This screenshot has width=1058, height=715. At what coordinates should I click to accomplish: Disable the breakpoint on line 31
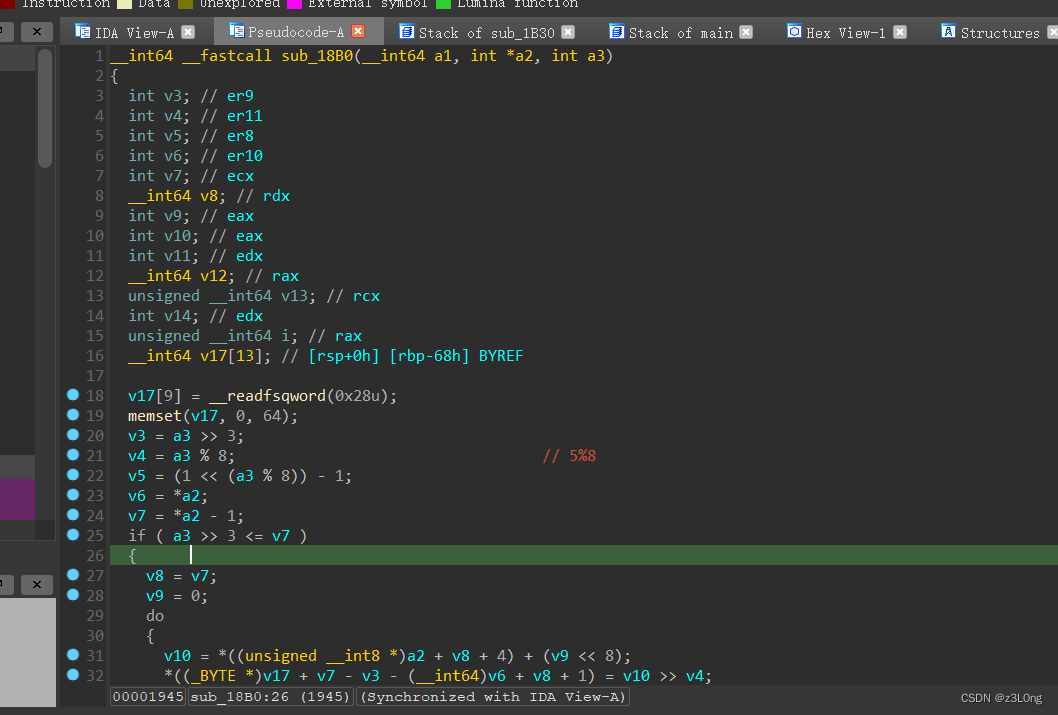[73, 654]
